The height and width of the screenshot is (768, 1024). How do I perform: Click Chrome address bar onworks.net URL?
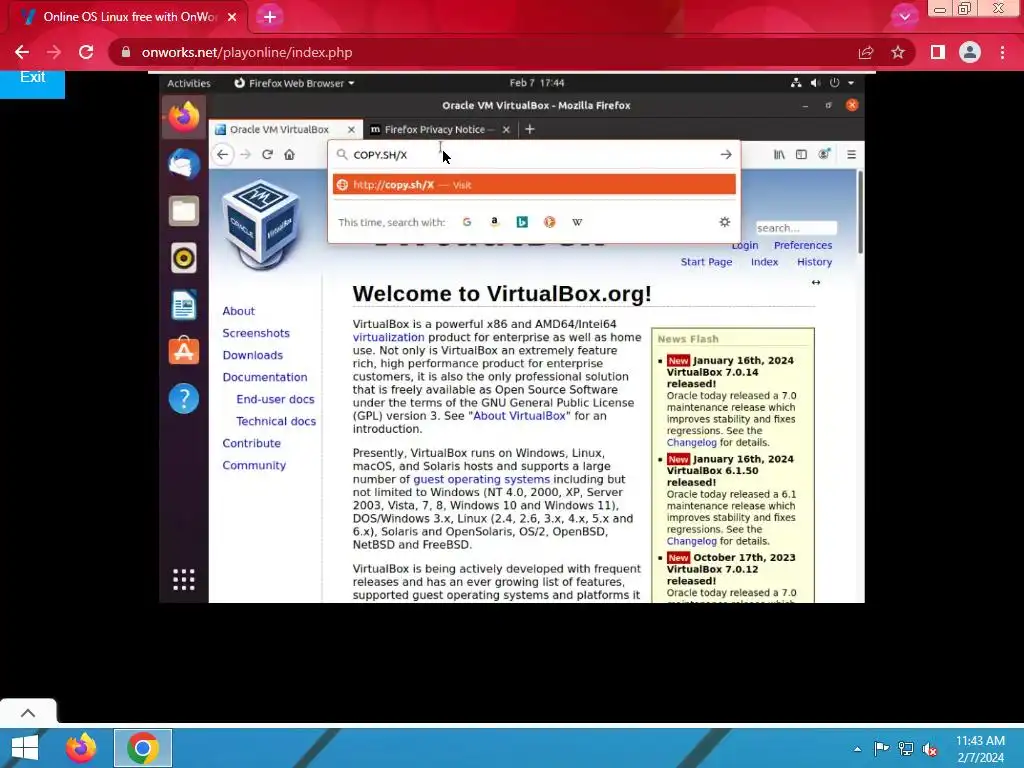[247, 52]
